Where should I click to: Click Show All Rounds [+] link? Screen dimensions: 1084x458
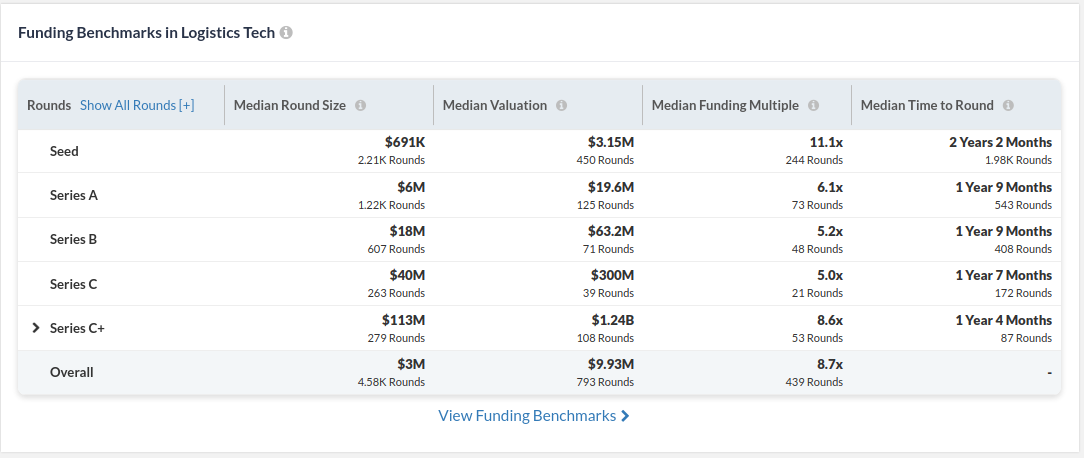click(137, 105)
